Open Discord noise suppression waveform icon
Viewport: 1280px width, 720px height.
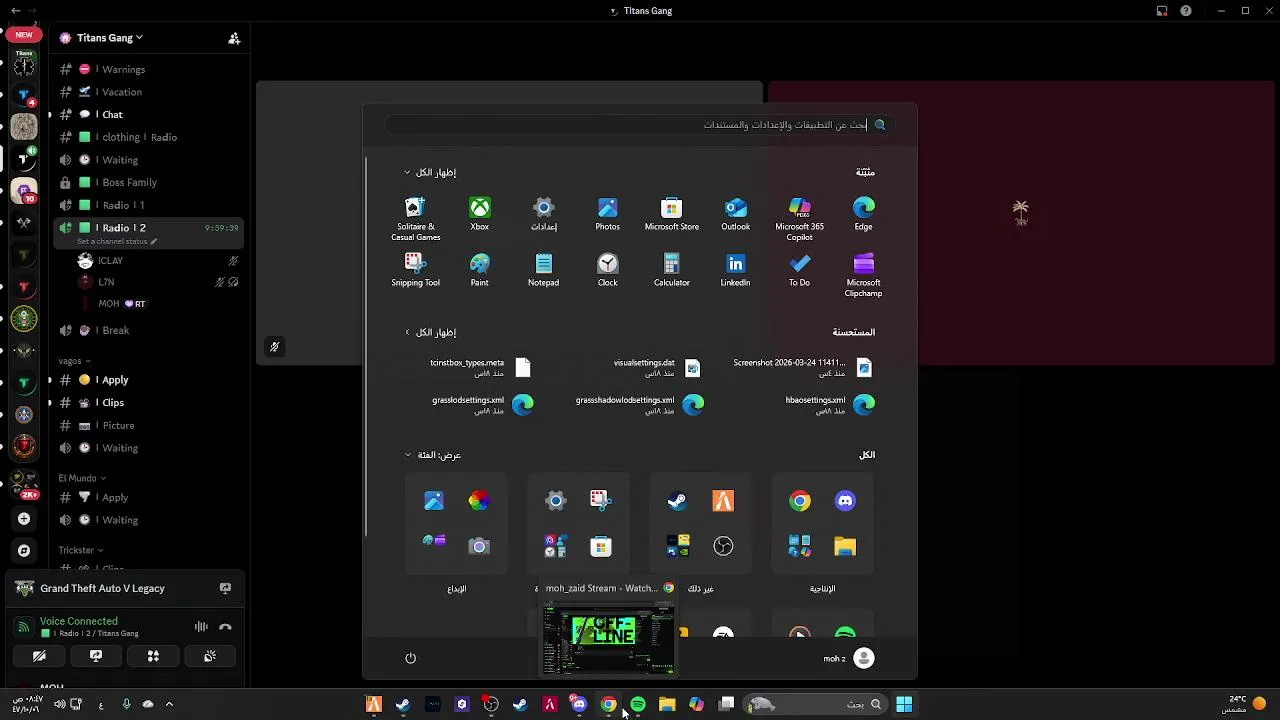(x=201, y=627)
